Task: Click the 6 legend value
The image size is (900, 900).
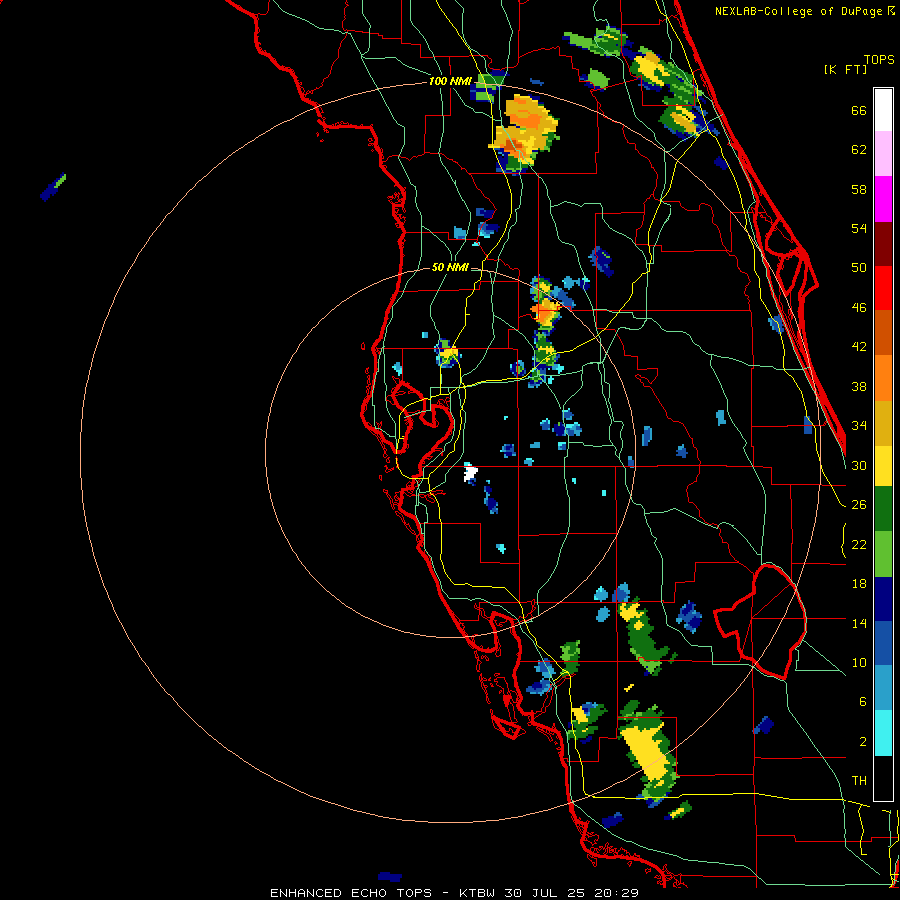Action: point(862,702)
